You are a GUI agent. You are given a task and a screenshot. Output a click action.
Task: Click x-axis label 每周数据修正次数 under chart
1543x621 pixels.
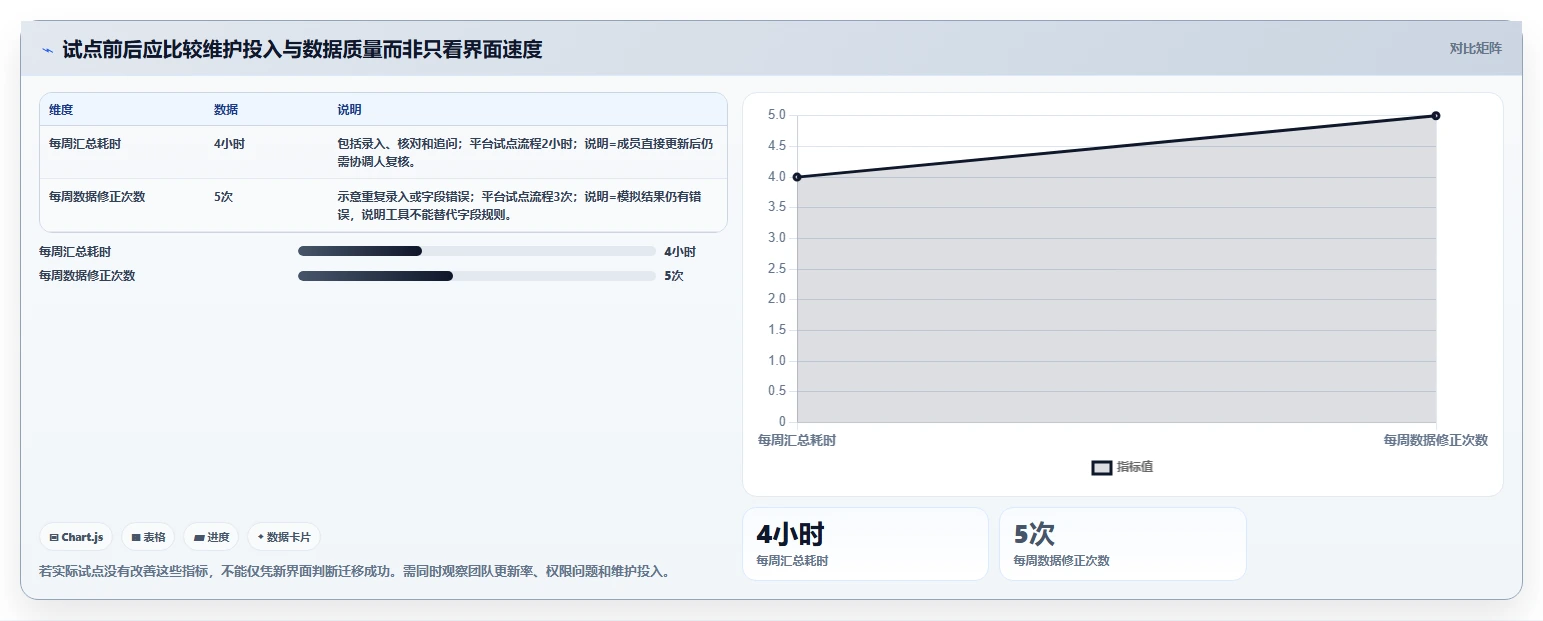pyautogui.click(x=1436, y=440)
